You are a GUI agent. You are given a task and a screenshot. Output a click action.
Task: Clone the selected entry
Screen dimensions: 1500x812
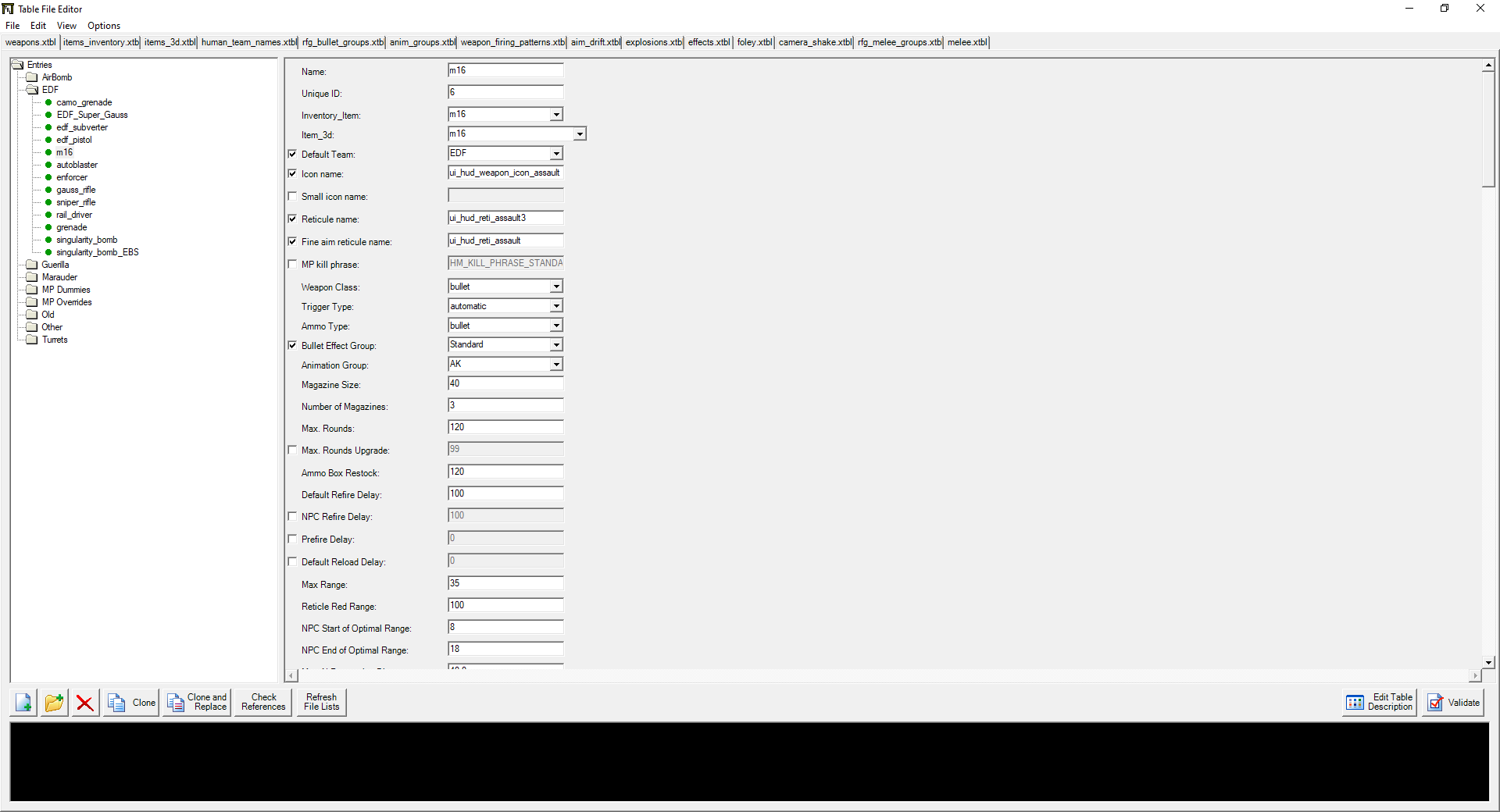coord(131,703)
